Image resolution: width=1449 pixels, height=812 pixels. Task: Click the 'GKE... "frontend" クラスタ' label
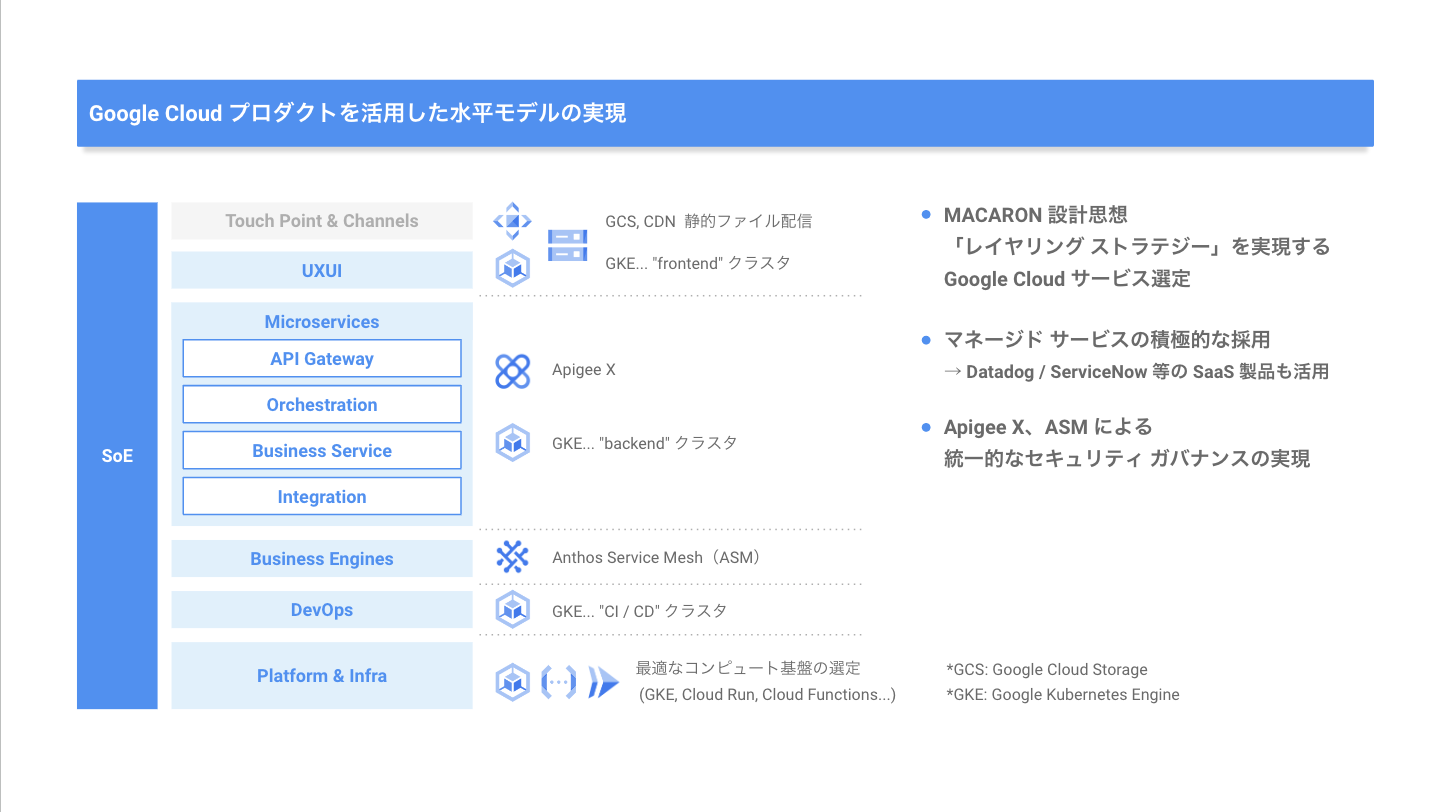(698, 263)
